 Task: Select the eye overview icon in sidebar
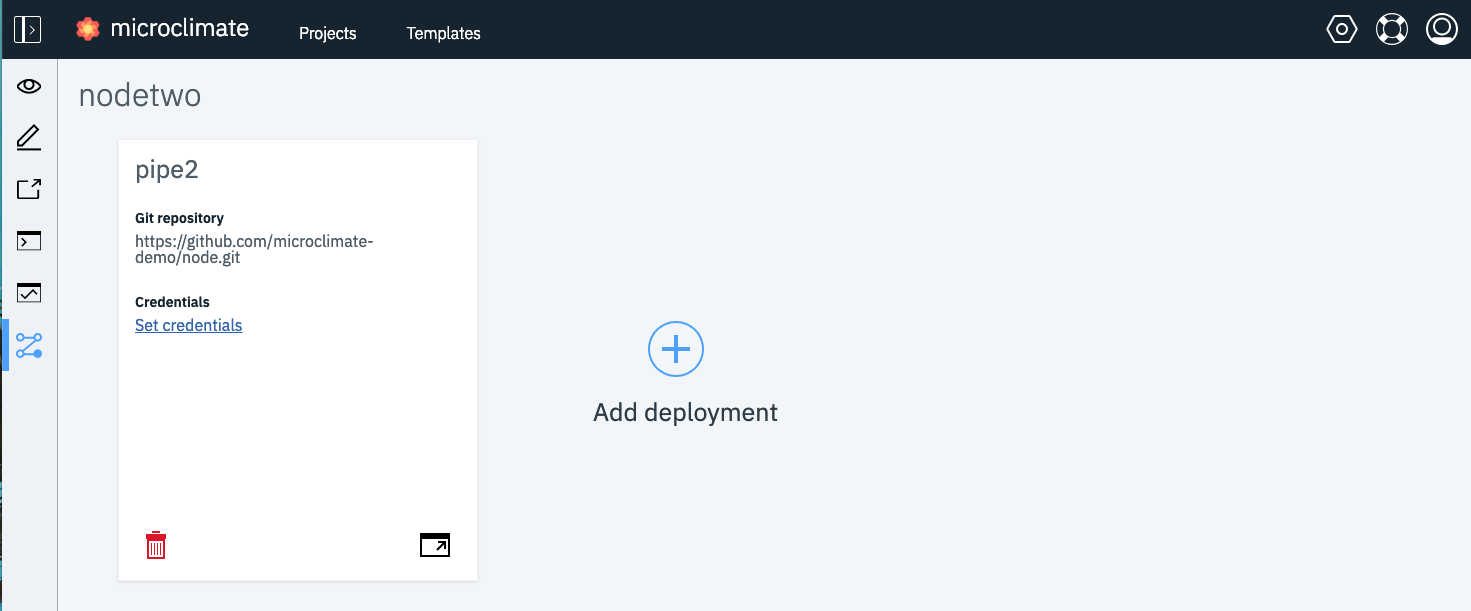click(x=29, y=86)
